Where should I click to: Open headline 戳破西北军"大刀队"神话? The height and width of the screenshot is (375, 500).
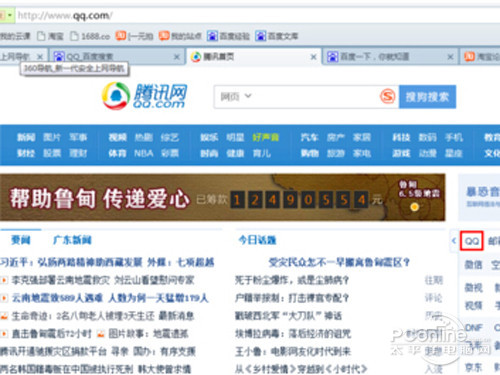[x=288, y=316]
